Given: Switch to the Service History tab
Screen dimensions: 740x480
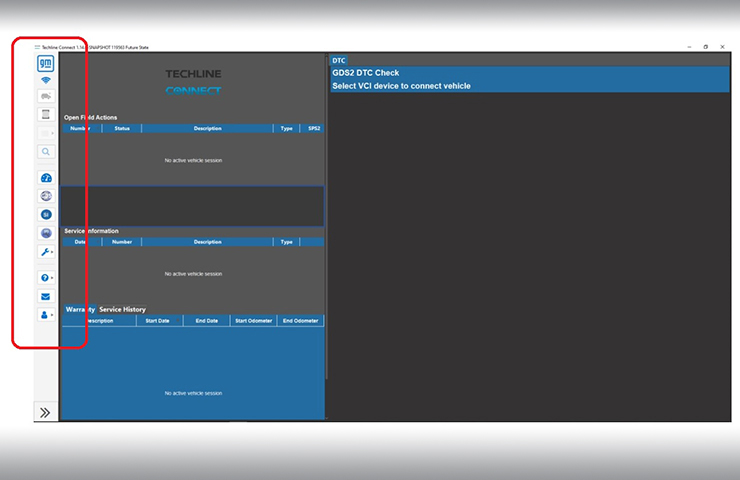Looking at the screenshot, I should pyautogui.click(x=122, y=310).
